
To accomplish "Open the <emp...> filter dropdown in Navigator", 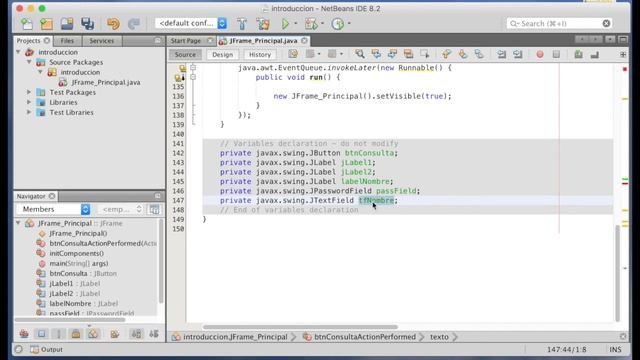I will 121,209.
